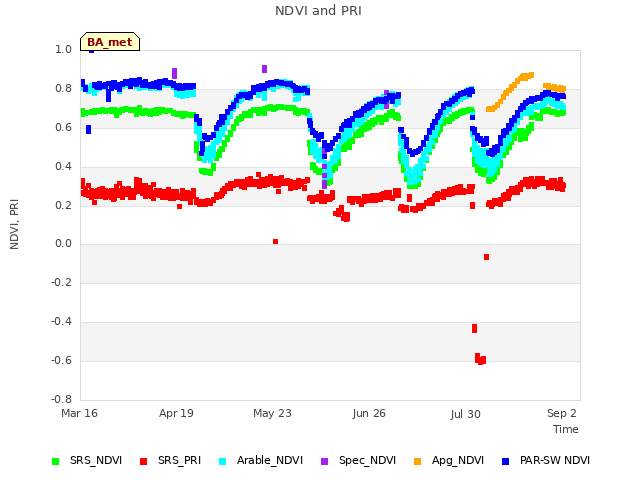Click the 1.0 y-axis tick label
This screenshot has width=640, height=480.
tap(63, 49)
